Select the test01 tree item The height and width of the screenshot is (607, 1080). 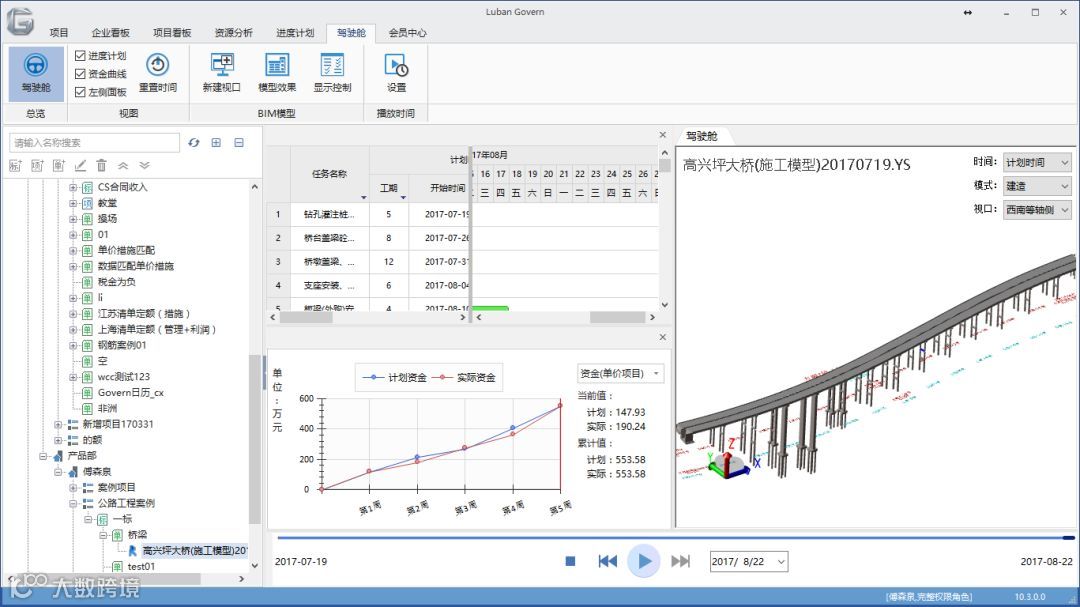click(141, 566)
